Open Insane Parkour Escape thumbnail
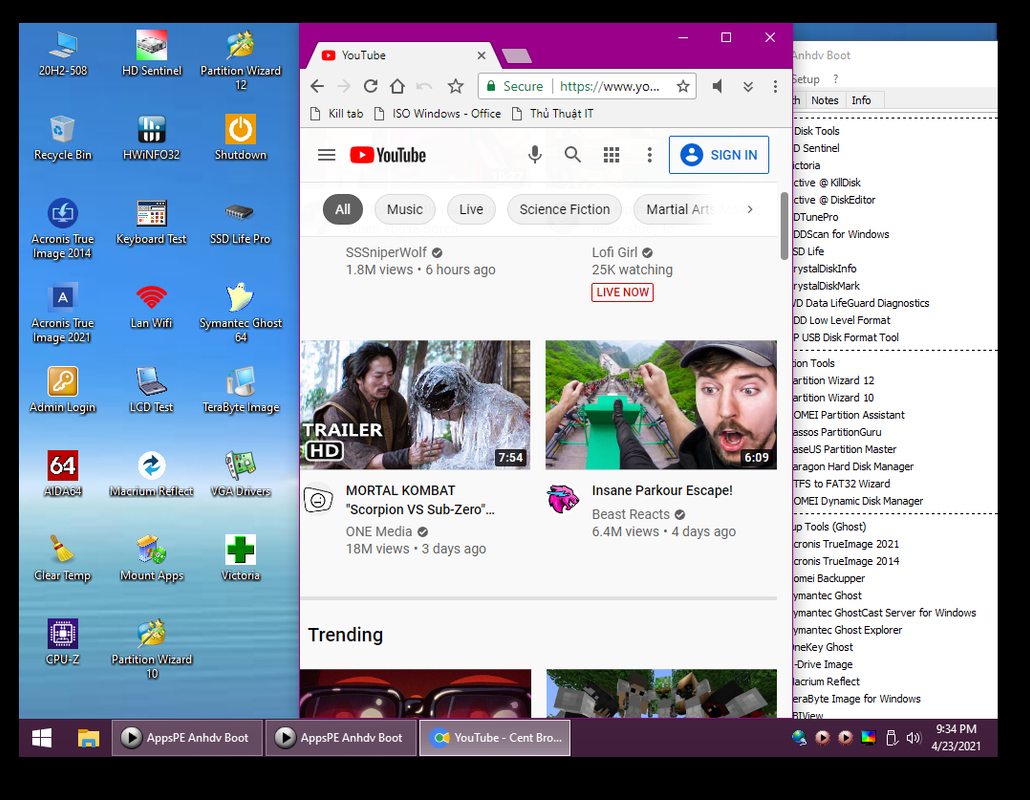 click(661, 405)
